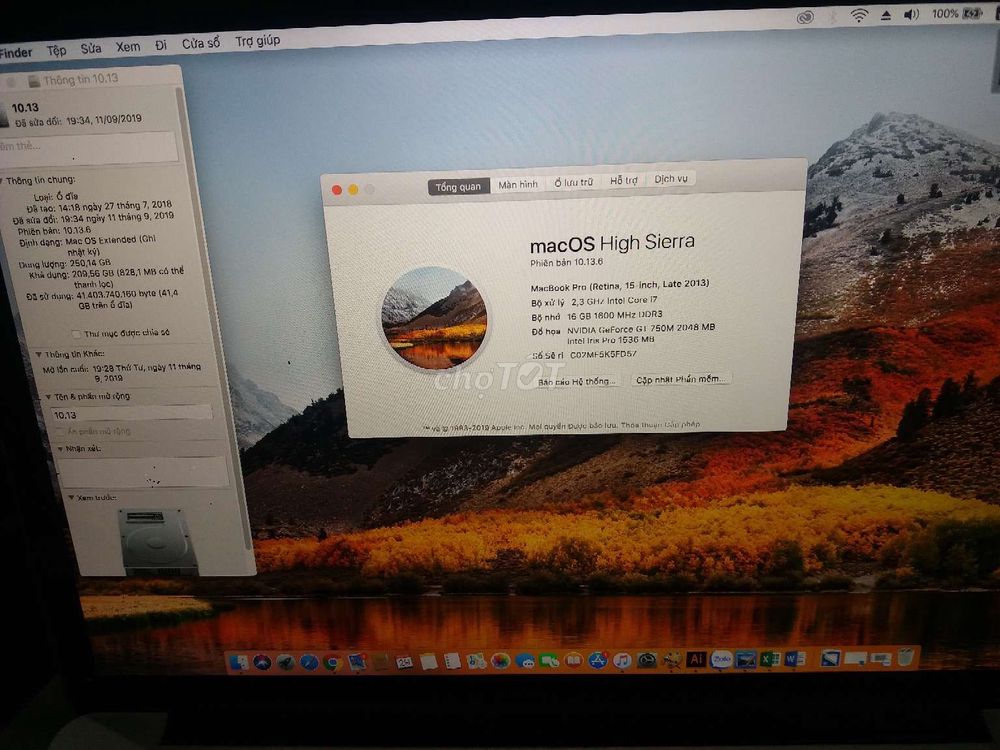
Task: Launch Adobe Illustrator from the dock
Action: pyautogui.click(x=696, y=659)
